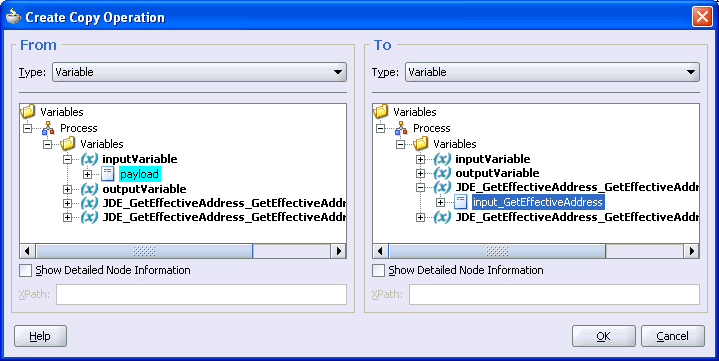This screenshot has width=719, height=361.
Task: Expand input_GetEffectiveAddress node in To tree
Action: tap(441, 203)
